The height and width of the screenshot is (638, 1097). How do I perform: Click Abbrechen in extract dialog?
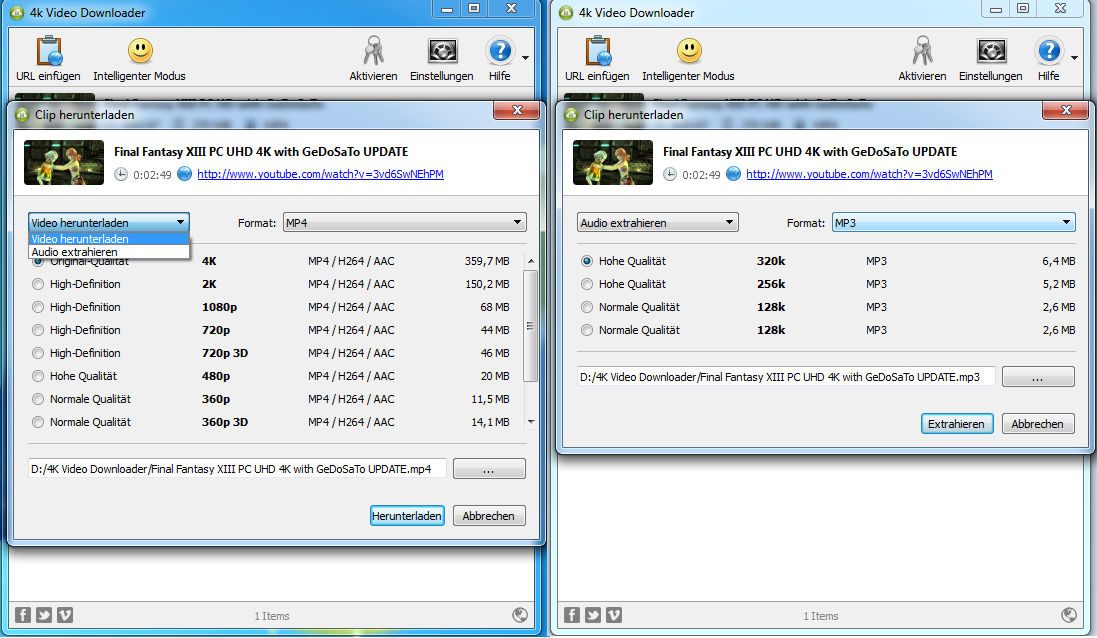point(1038,423)
